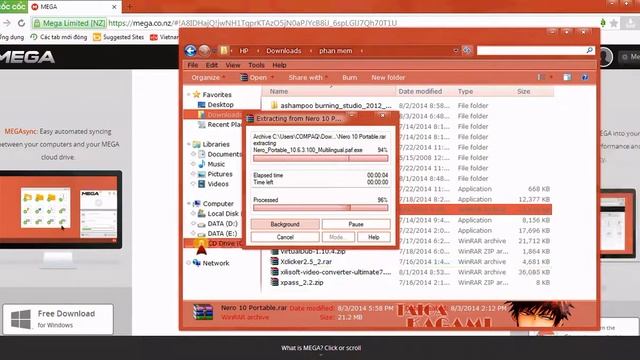Toggle the preview pane icon in Explorer

click(567, 77)
